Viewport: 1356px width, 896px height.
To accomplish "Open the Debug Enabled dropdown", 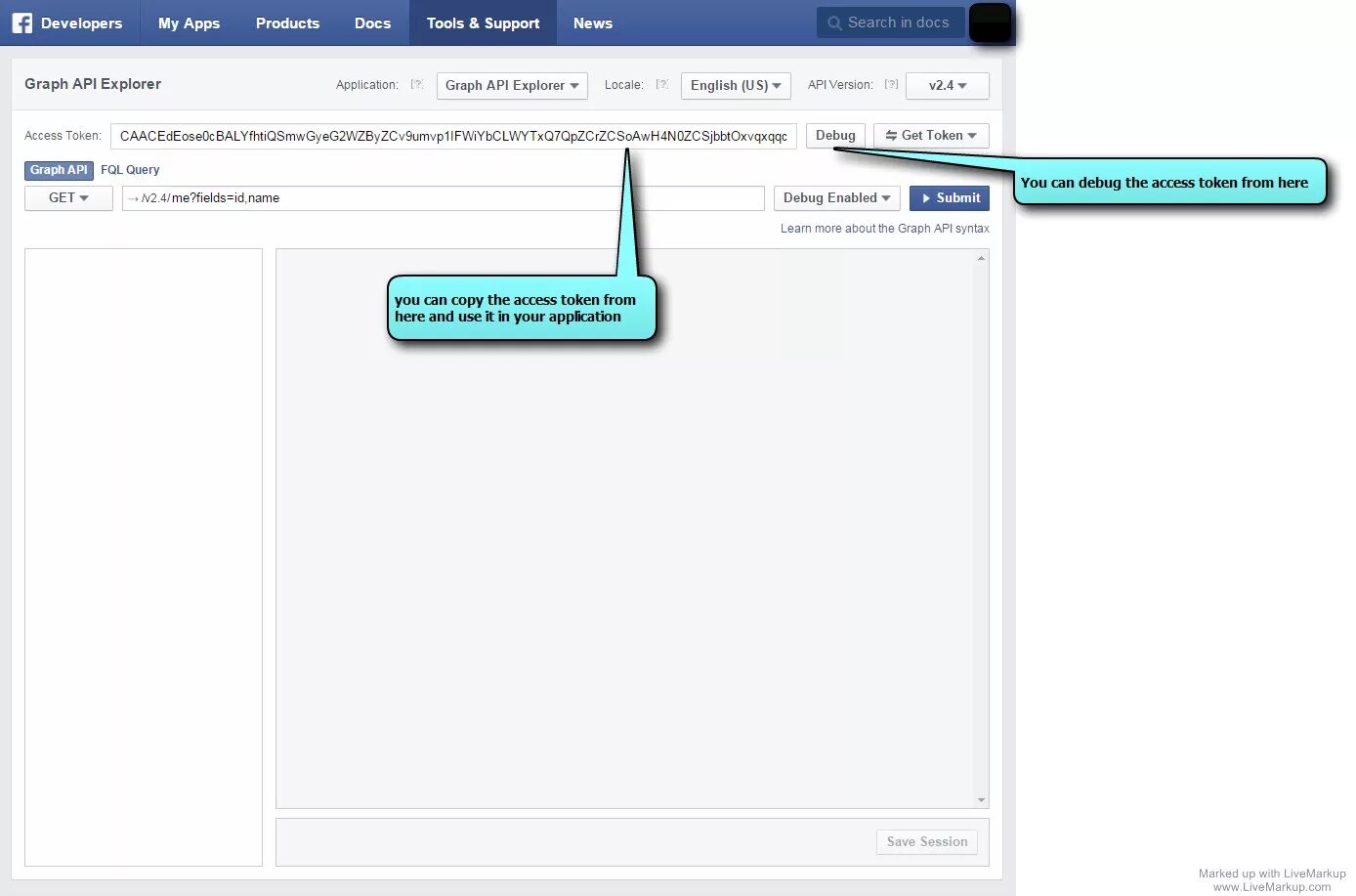I will pos(836,197).
